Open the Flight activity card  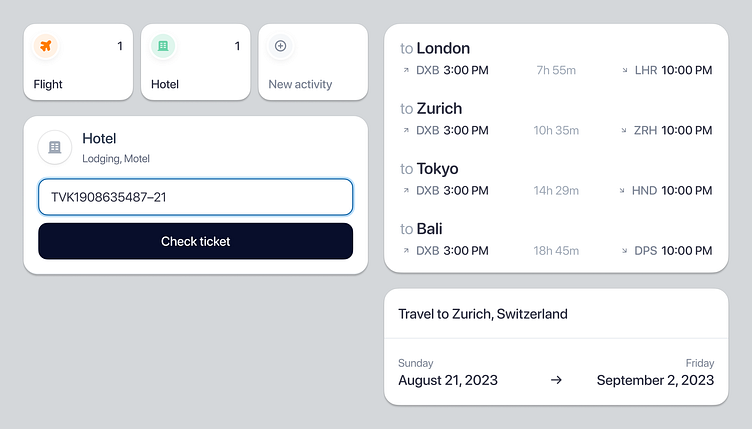78,62
